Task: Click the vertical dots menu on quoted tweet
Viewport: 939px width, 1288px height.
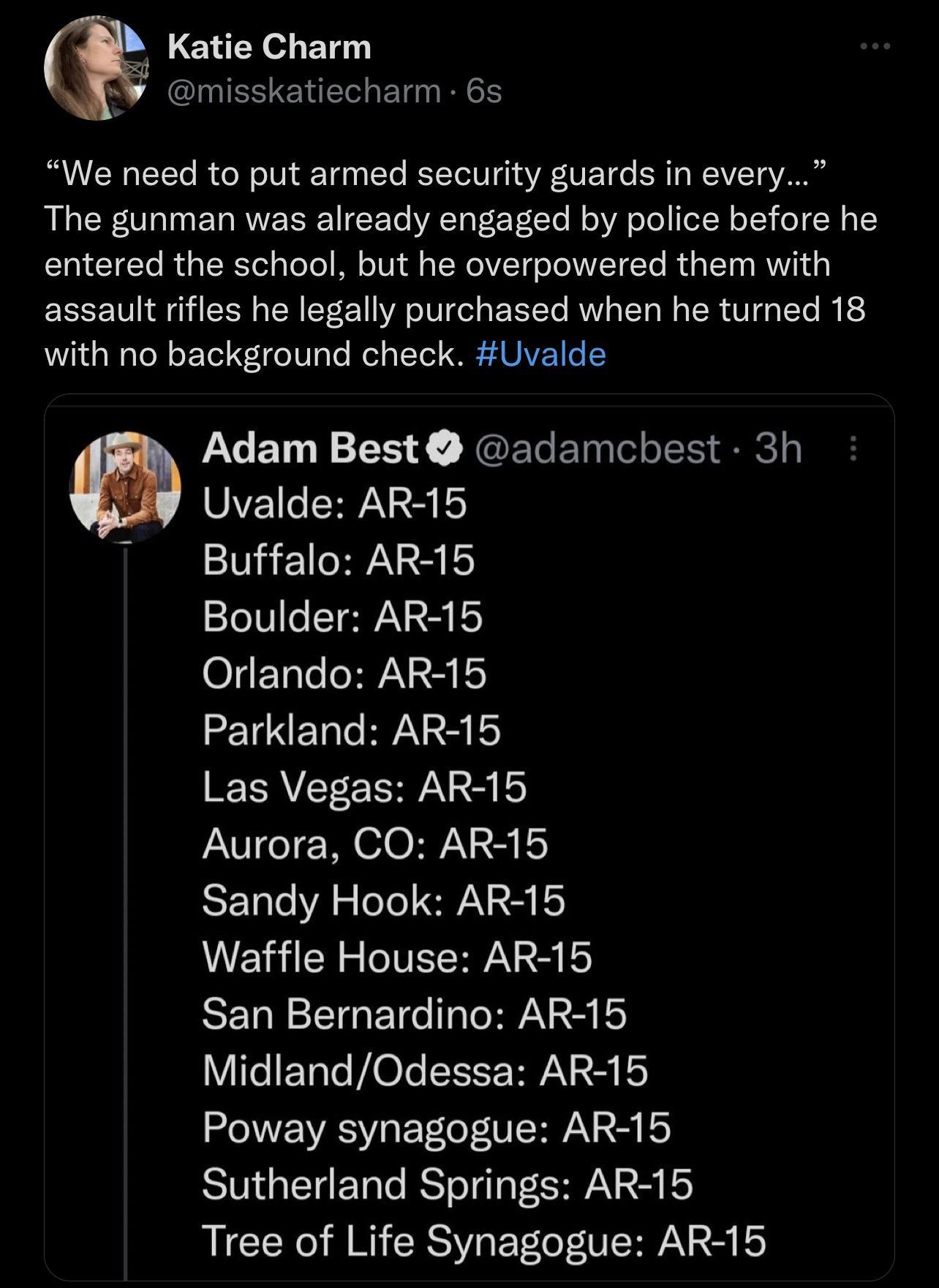Action: coord(853,448)
